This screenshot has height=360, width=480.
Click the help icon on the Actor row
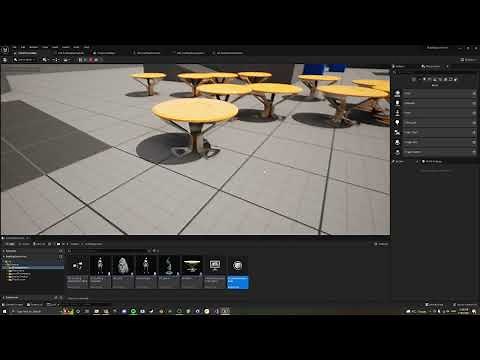tap(474, 93)
